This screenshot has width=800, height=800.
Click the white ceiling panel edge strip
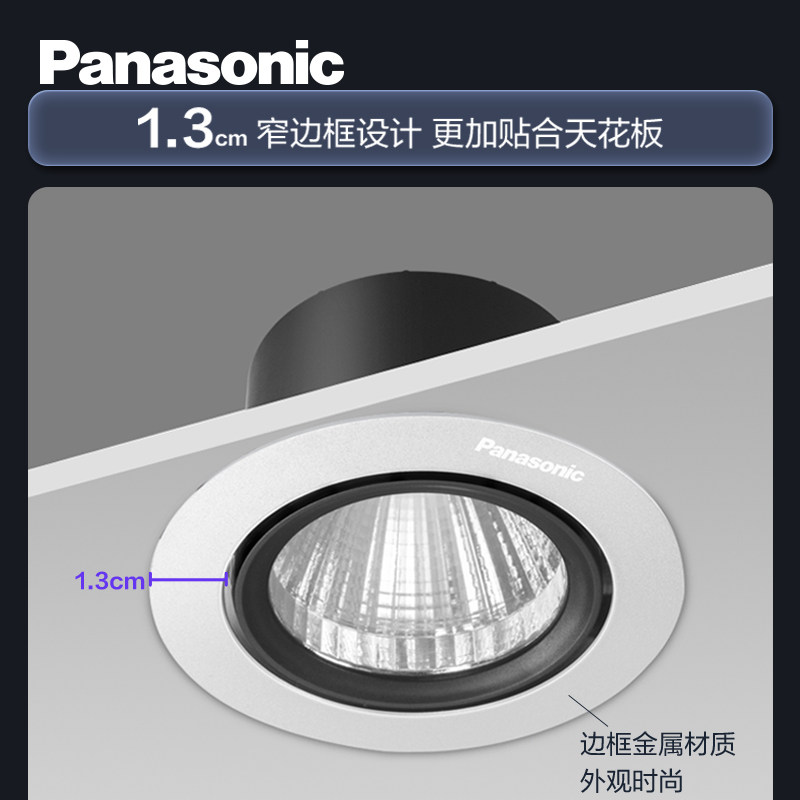click(x=401, y=380)
